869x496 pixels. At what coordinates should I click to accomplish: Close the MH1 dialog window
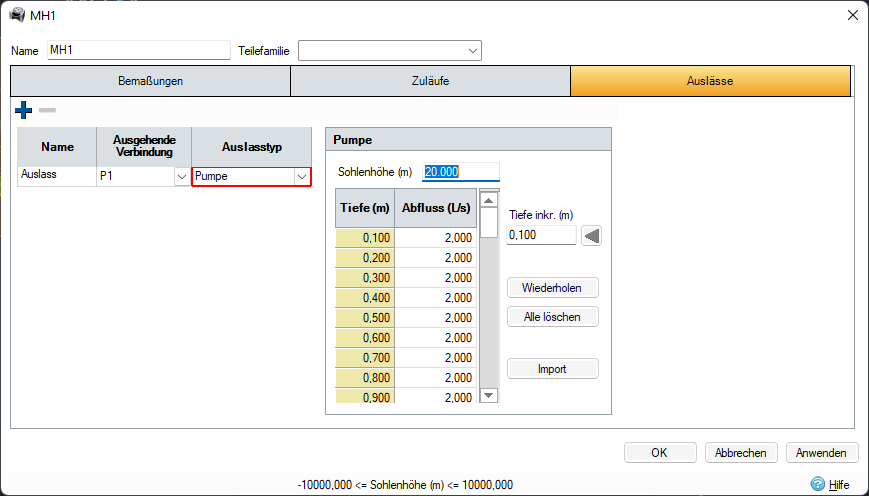853,15
